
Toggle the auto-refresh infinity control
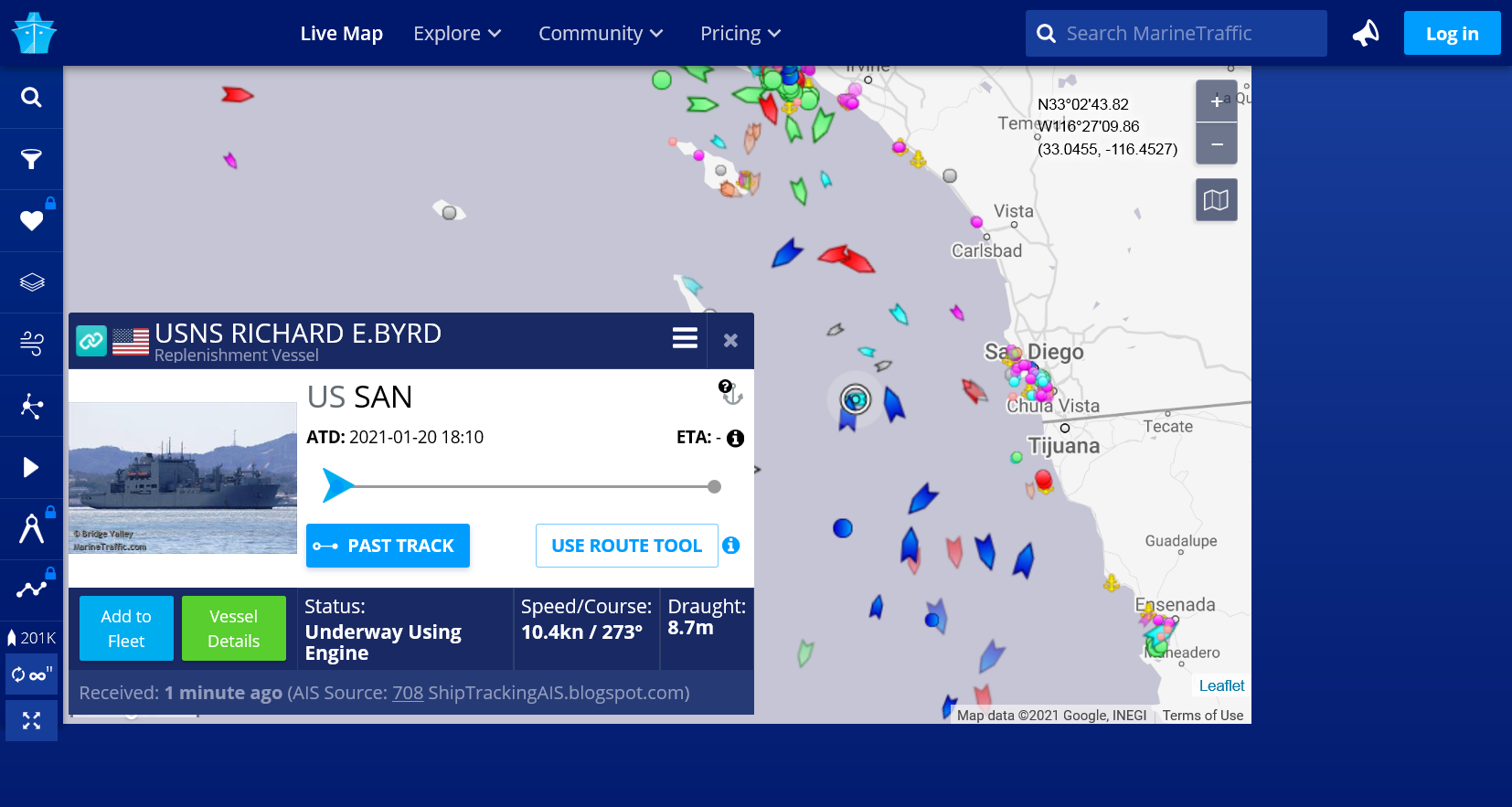pyautogui.click(x=31, y=674)
